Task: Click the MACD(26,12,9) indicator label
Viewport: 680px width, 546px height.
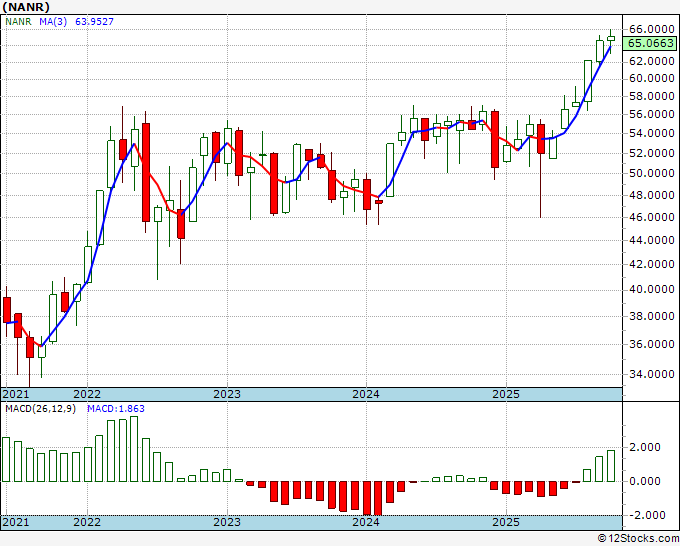Action: click(x=40, y=409)
